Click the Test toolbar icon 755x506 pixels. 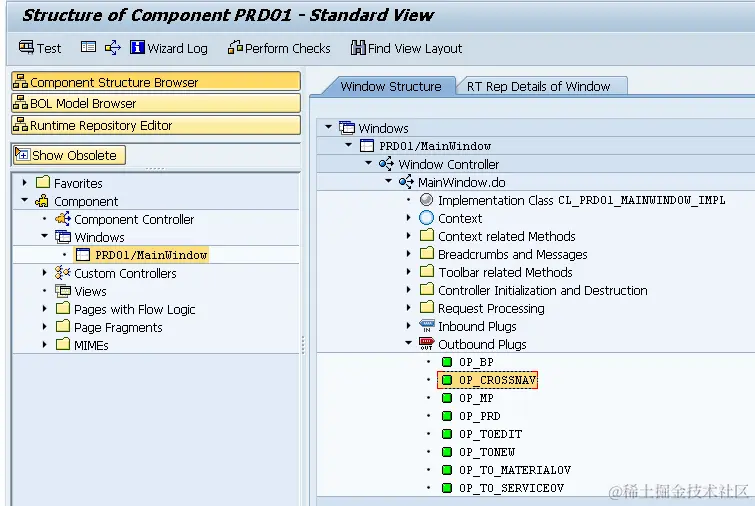pos(26,48)
